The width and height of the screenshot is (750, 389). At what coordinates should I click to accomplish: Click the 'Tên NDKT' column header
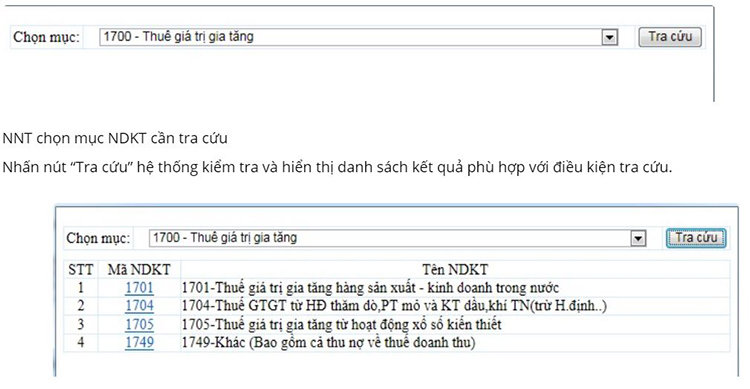click(455, 269)
